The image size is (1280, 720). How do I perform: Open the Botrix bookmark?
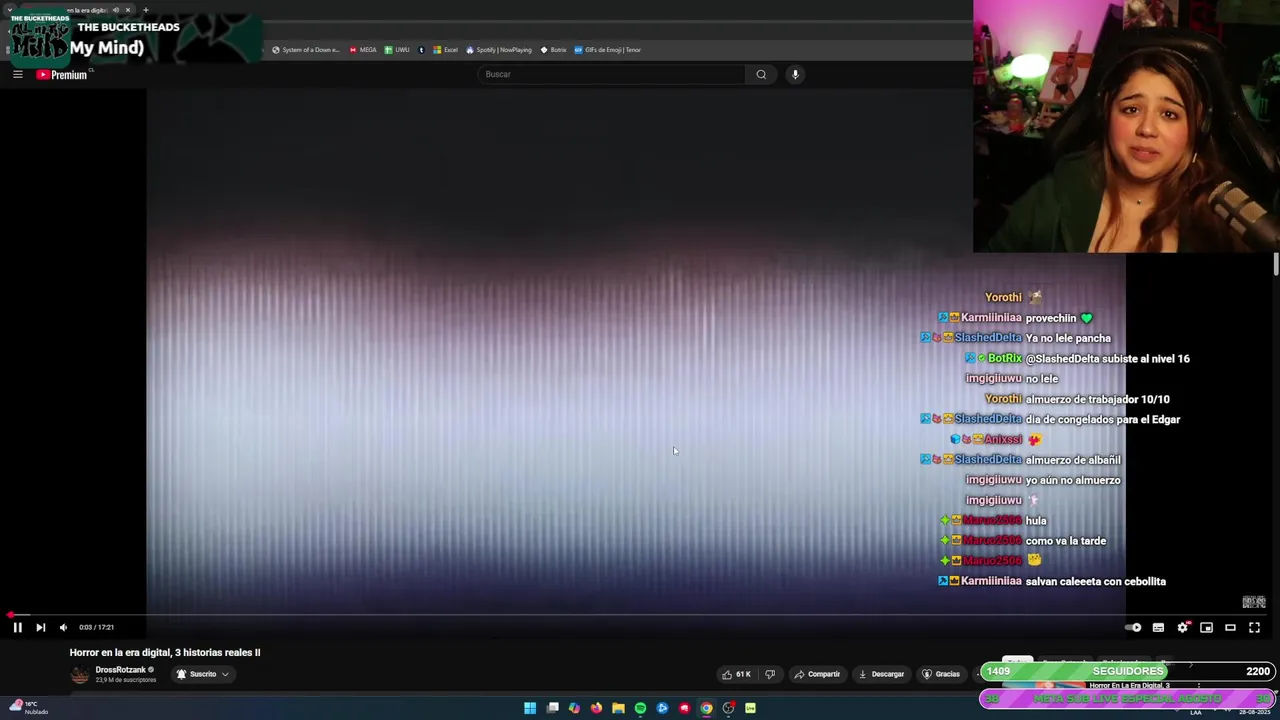click(x=553, y=50)
